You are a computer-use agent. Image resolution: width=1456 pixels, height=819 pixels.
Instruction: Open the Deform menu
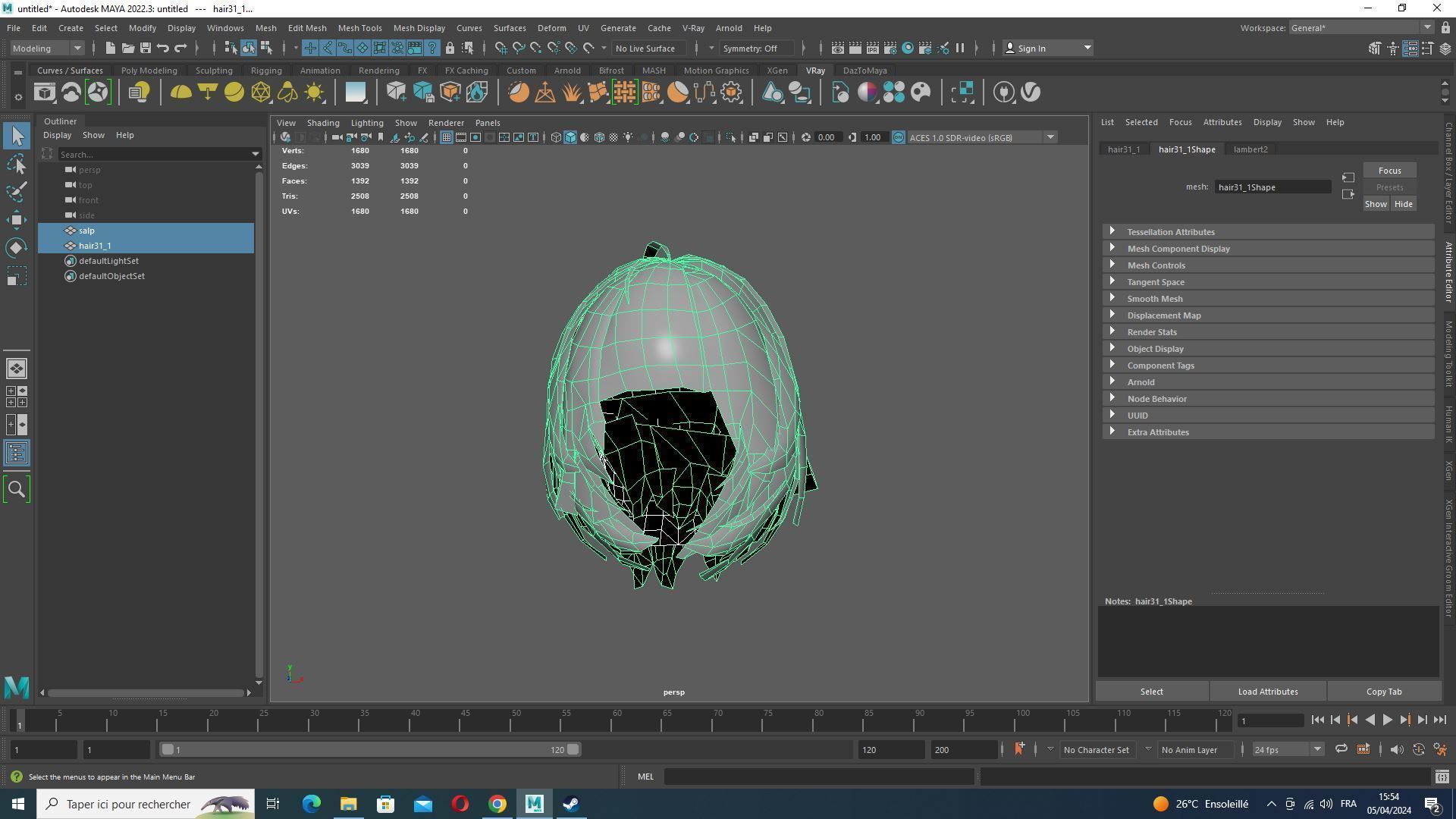[551, 28]
